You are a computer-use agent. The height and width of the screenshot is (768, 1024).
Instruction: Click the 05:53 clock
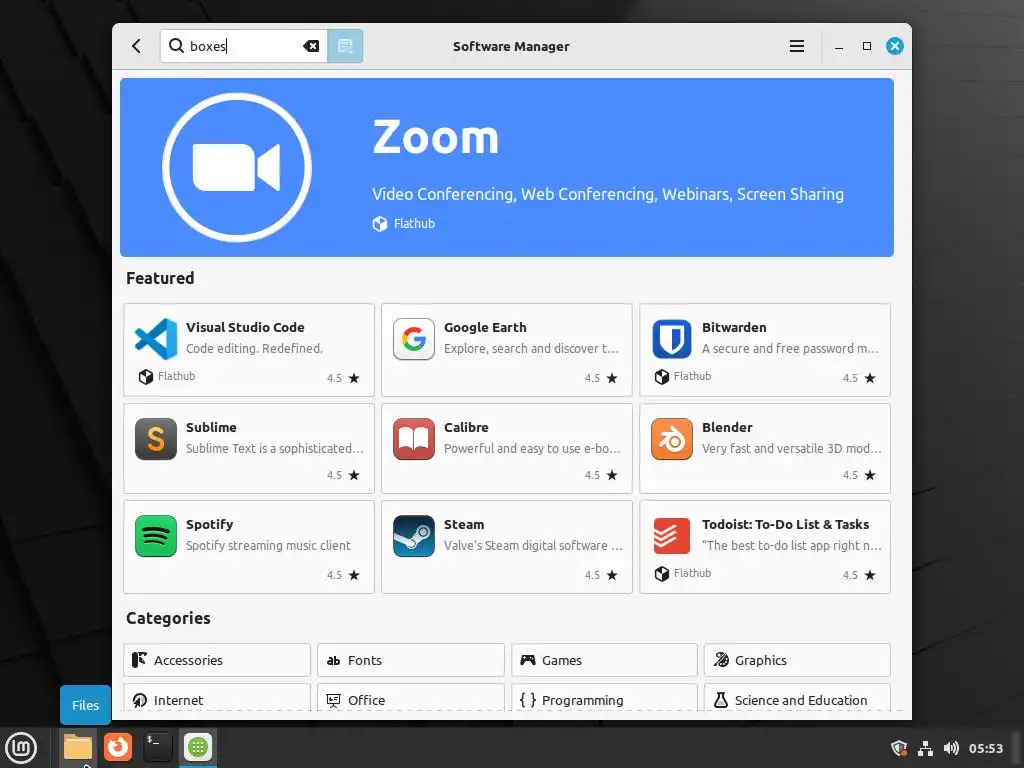[x=985, y=748]
